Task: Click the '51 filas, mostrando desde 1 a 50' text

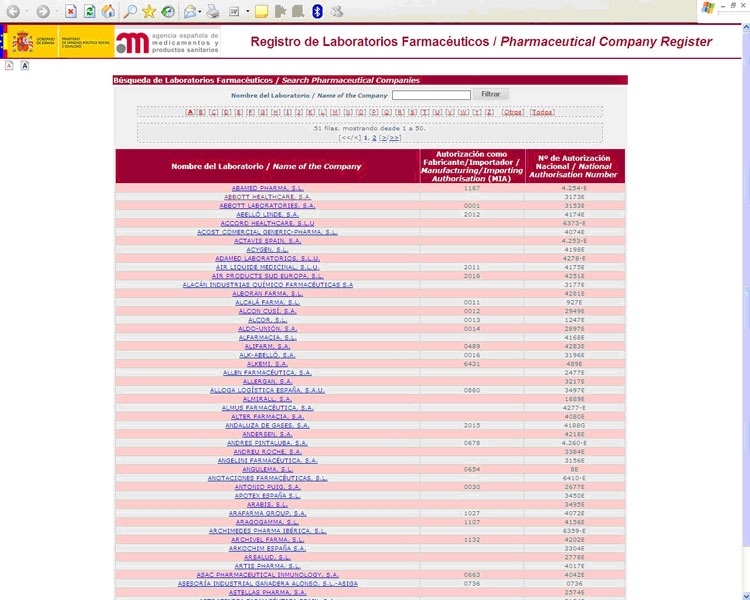Action: click(x=369, y=128)
